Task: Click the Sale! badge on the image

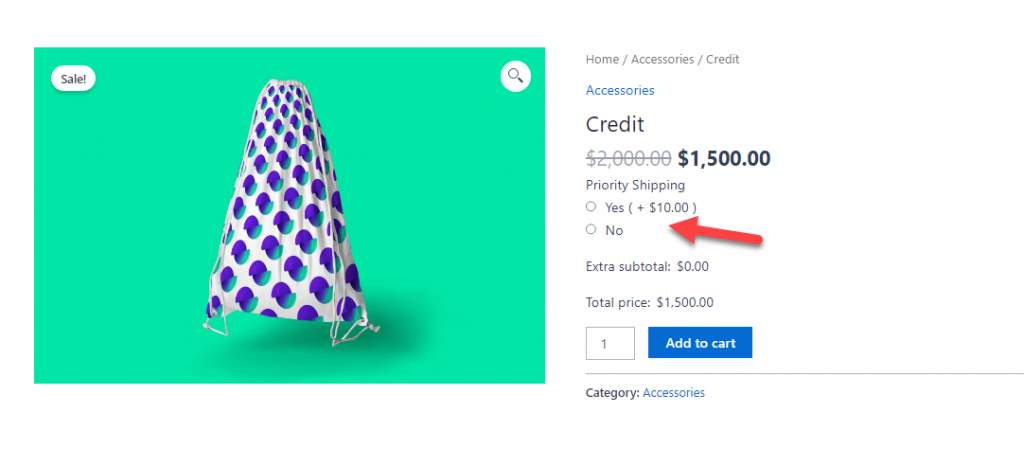Action: [73, 79]
